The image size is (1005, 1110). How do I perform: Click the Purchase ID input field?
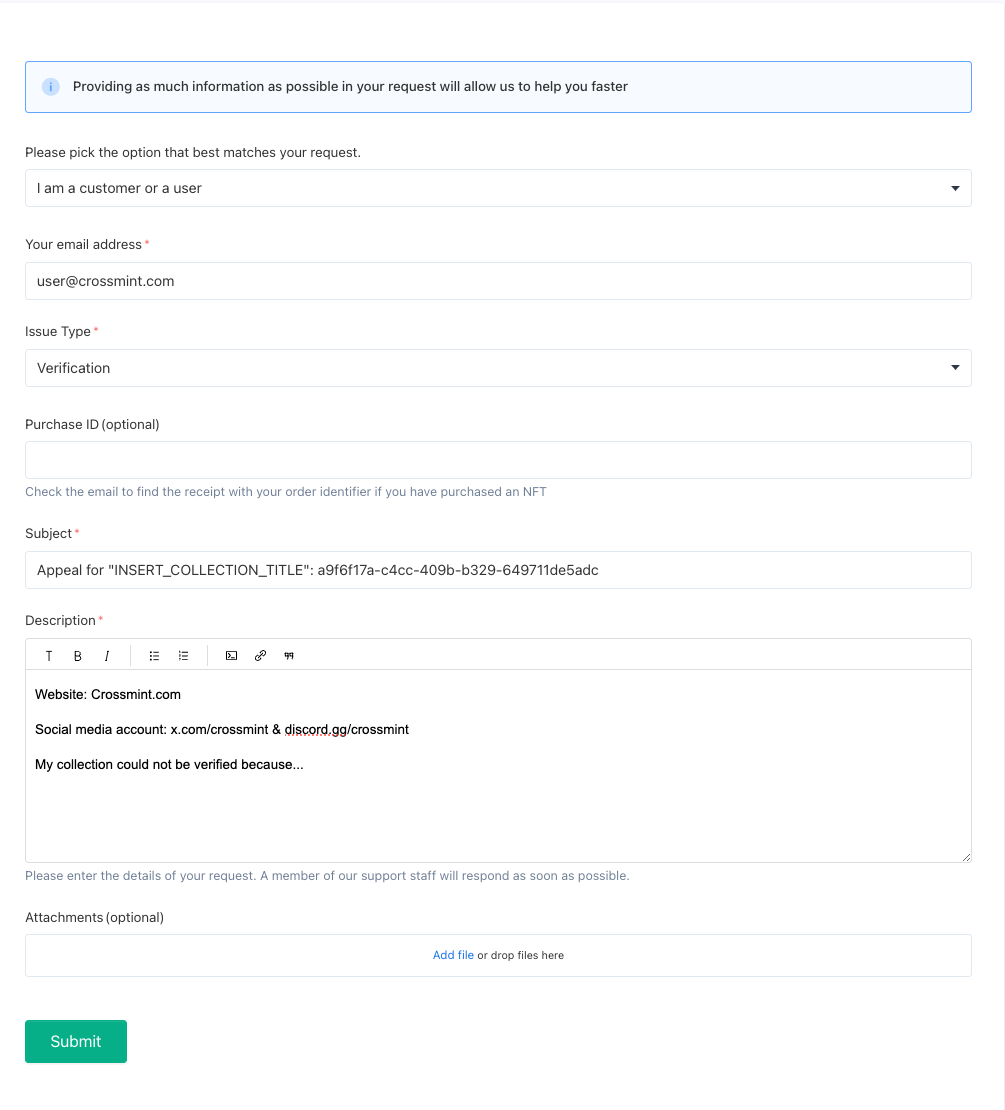498,460
